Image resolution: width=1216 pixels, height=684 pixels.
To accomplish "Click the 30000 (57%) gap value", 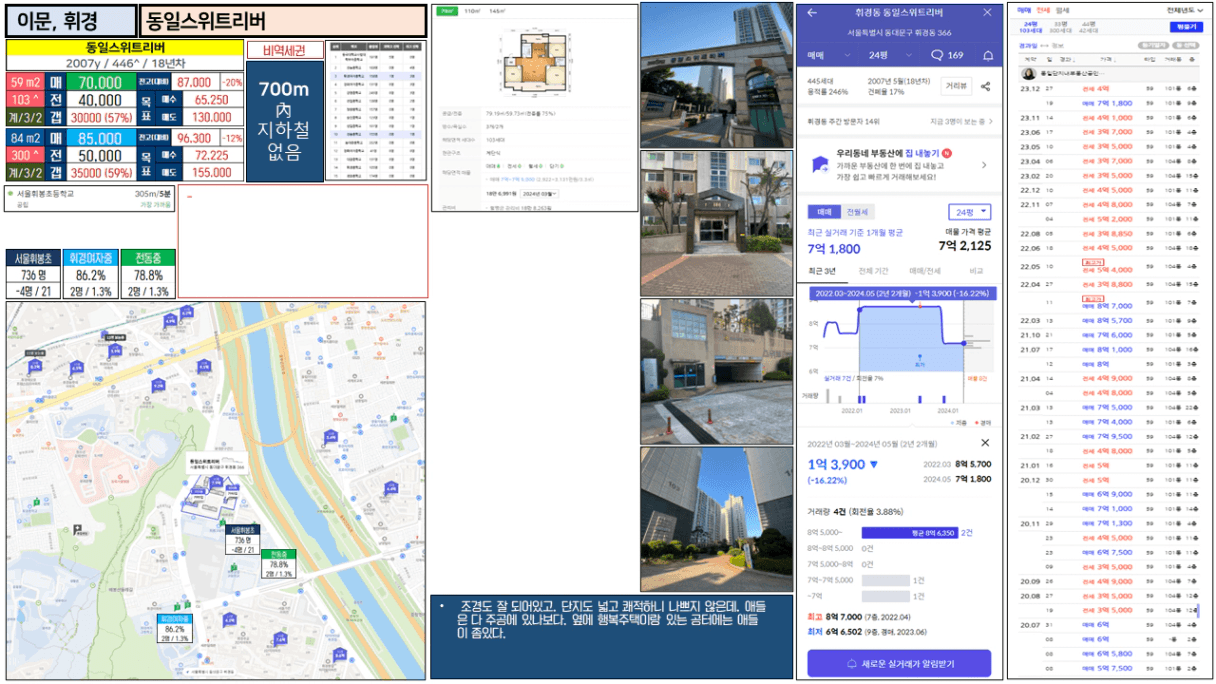I will tap(100, 116).
